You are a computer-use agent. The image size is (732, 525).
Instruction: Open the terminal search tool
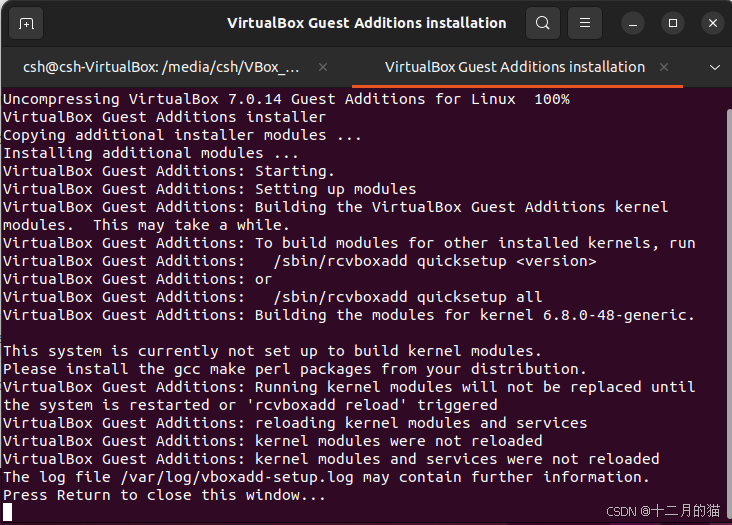pyautogui.click(x=542, y=23)
